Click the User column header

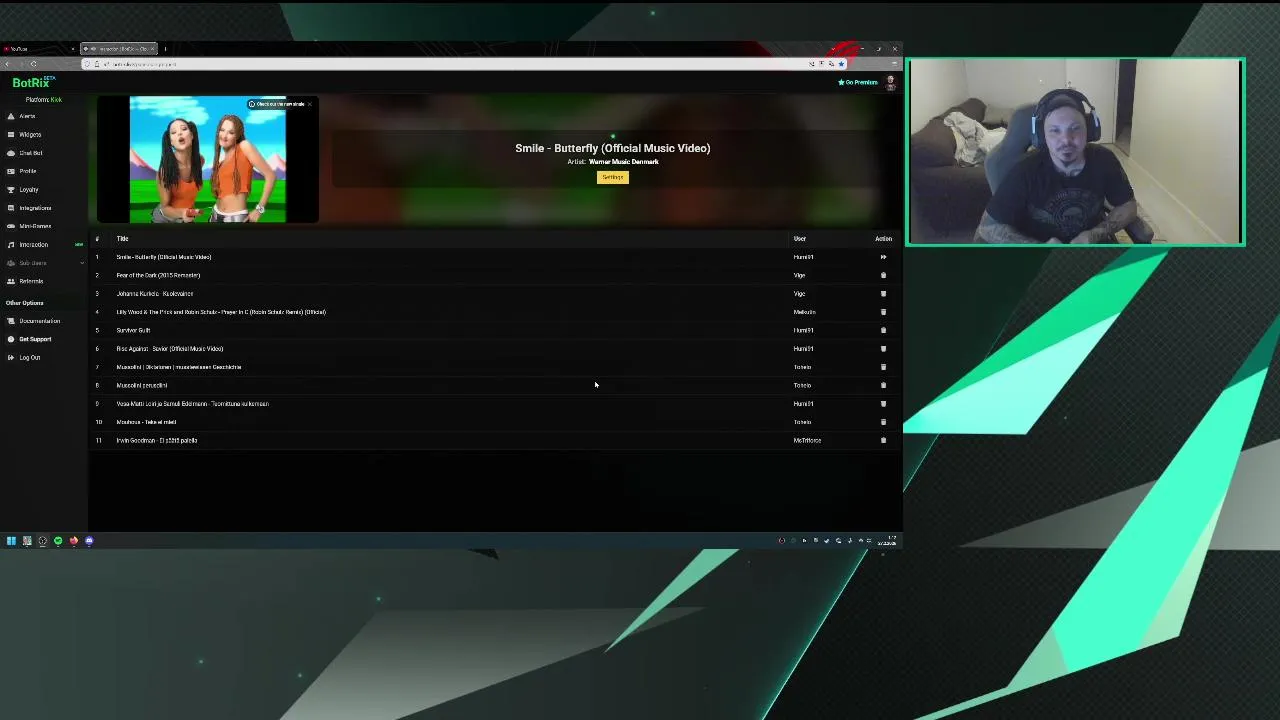(800, 239)
